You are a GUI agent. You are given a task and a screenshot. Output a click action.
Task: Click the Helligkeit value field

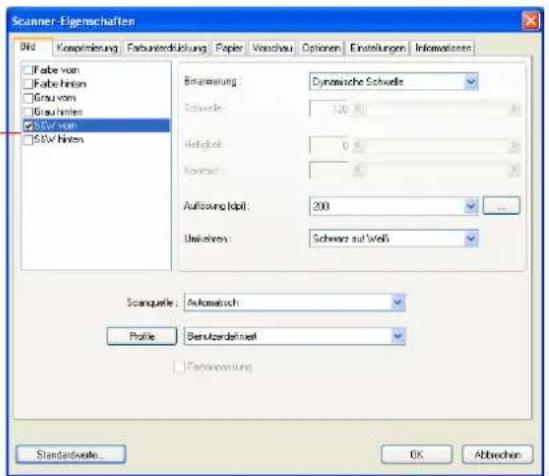coord(330,145)
